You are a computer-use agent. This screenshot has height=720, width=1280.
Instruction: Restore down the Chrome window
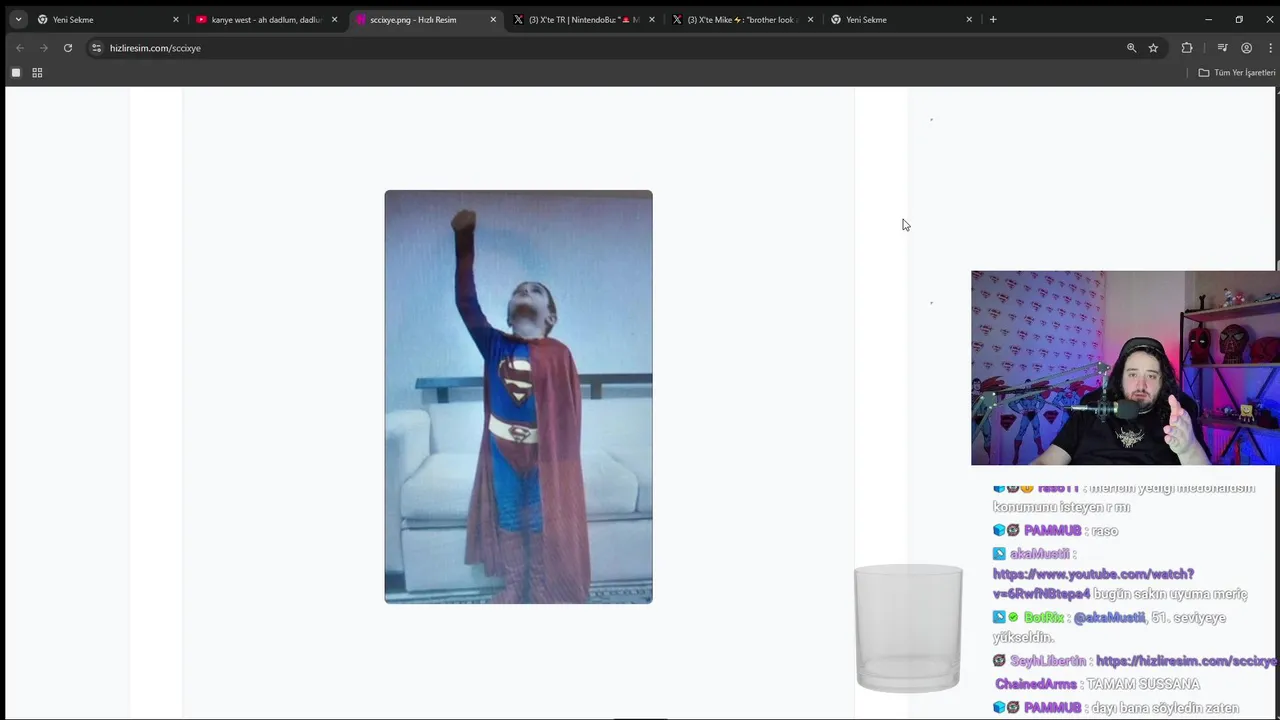pos(1239,19)
